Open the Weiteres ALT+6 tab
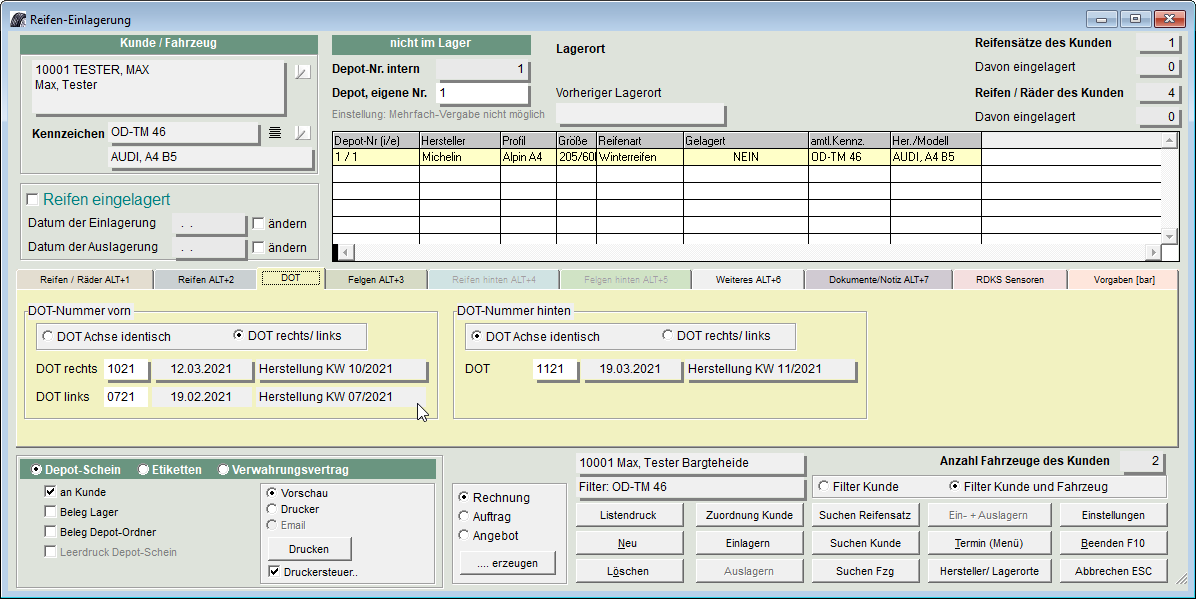The width and height of the screenshot is (1196, 599). tap(748, 280)
